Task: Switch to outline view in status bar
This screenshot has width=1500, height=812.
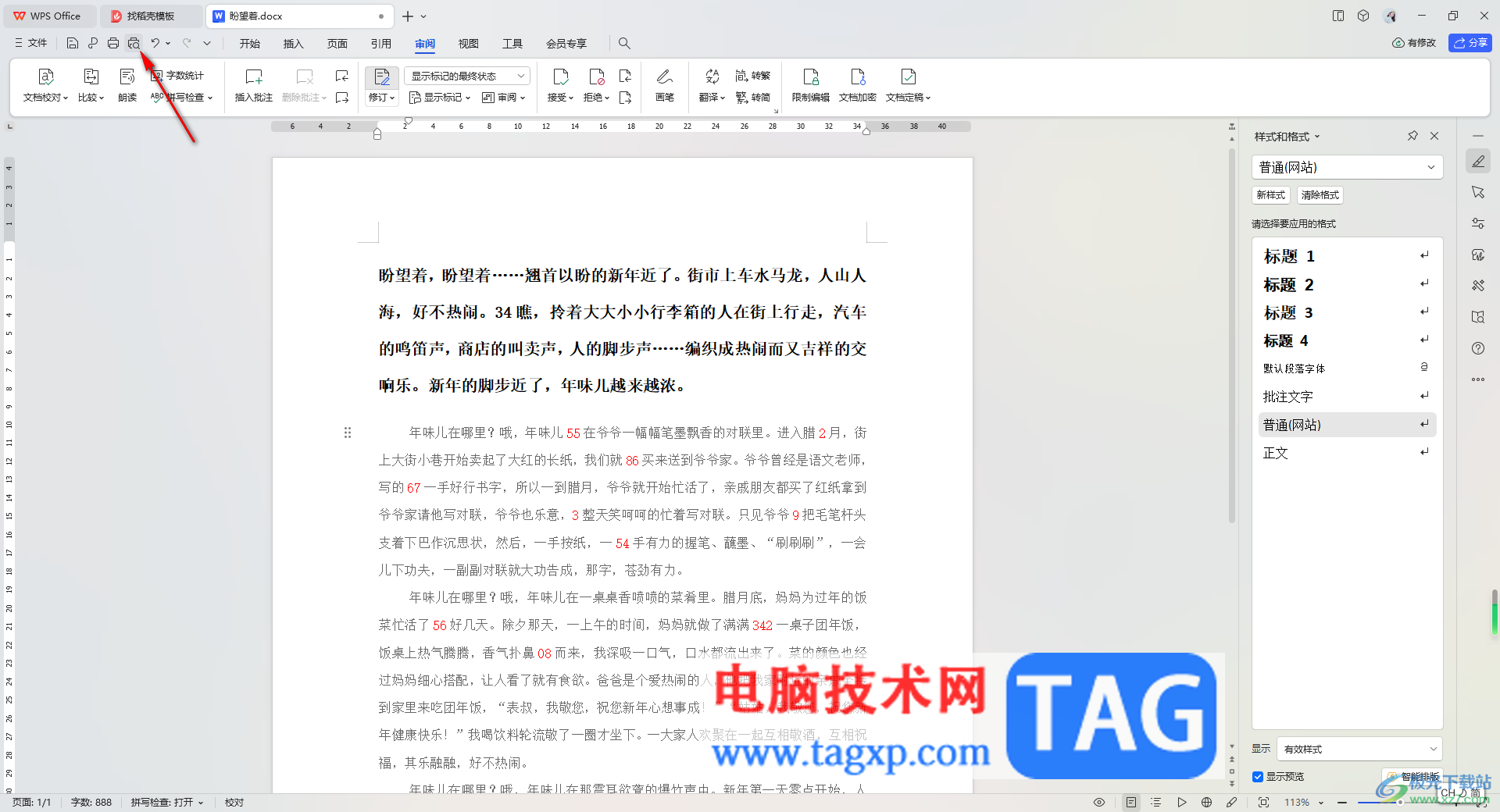Action: coord(1156,802)
